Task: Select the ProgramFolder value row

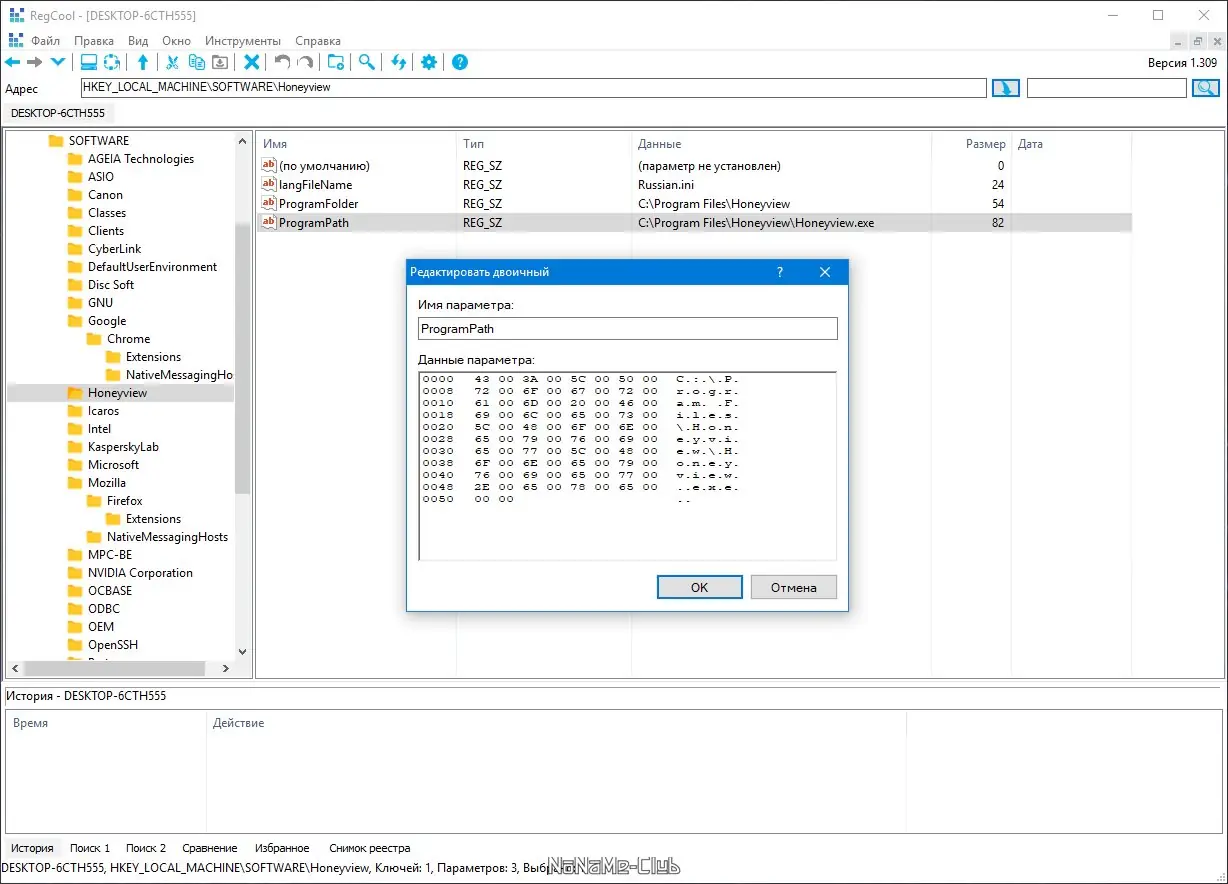Action: click(694, 204)
